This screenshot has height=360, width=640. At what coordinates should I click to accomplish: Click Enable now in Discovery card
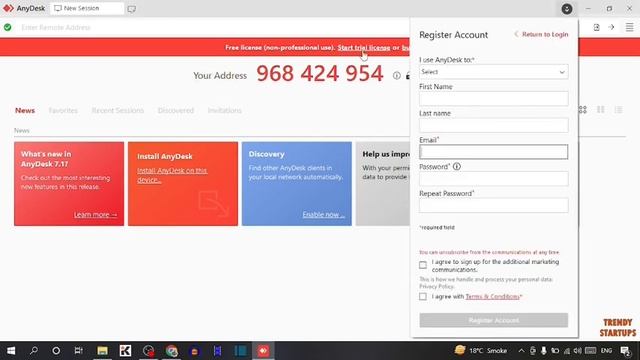(323, 215)
